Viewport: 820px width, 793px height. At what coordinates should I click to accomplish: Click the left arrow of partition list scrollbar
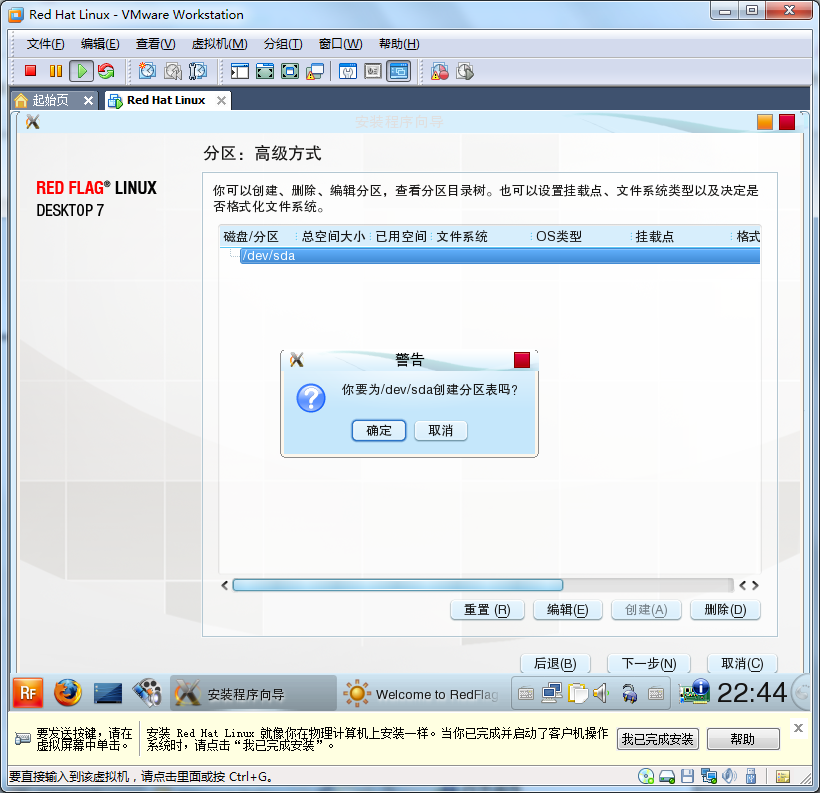(224, 585)
